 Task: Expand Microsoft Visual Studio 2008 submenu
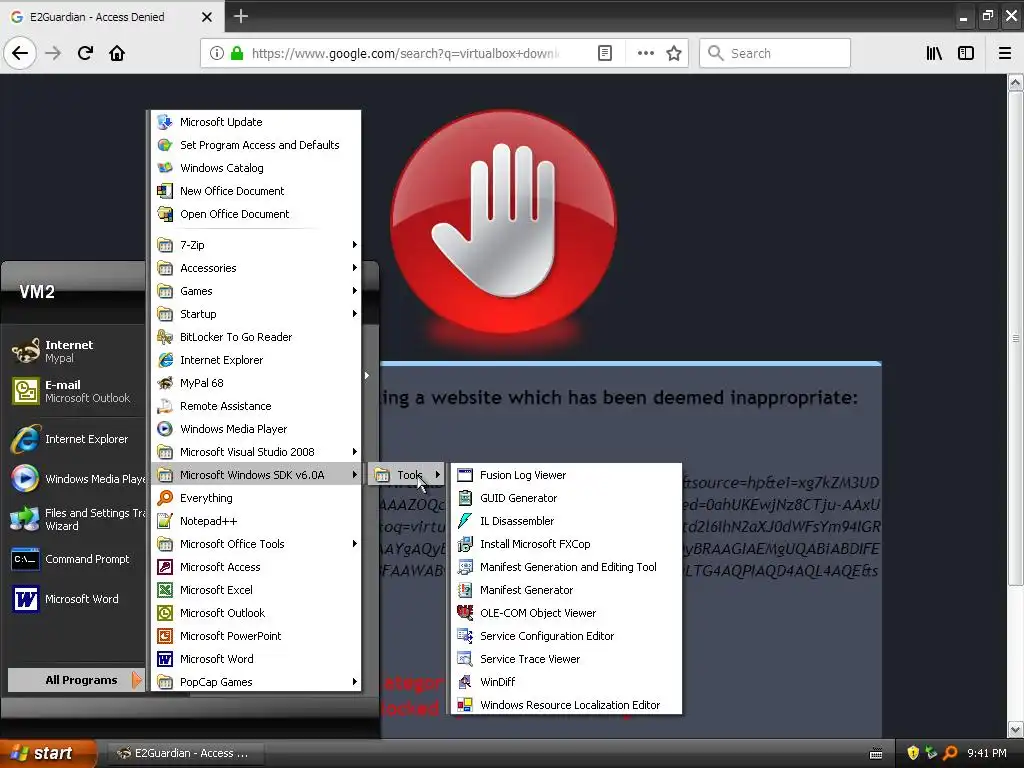[x=257, y=452]
